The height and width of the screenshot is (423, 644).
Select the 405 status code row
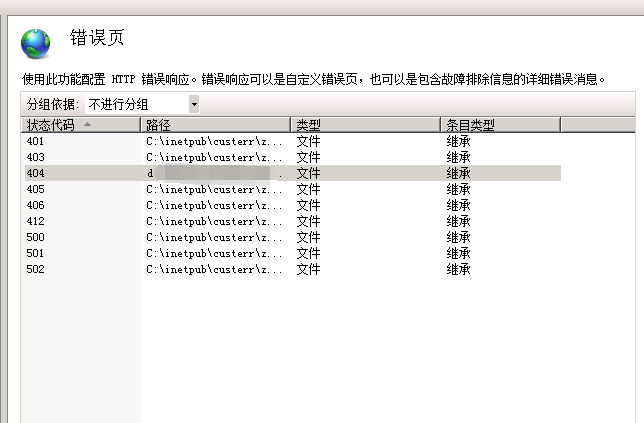(x=35, y=189)
